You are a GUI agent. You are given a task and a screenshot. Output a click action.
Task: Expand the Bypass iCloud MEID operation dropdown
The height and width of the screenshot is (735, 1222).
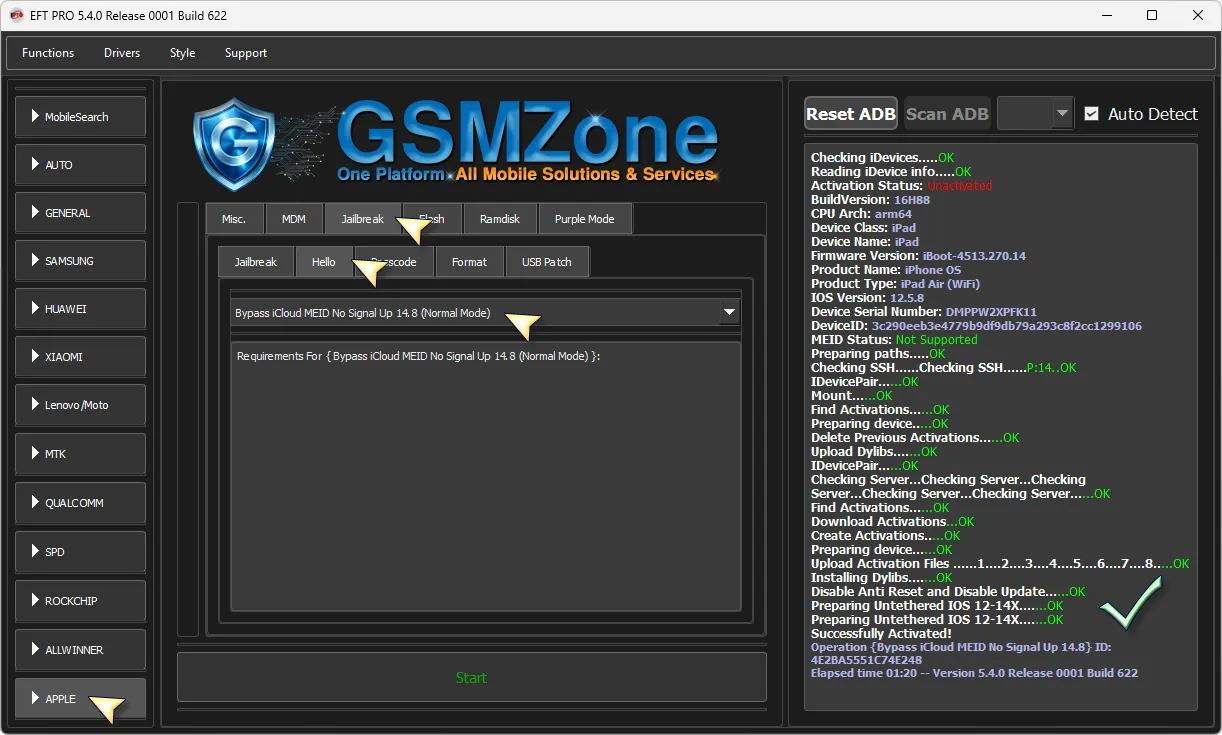coord(729,313)
